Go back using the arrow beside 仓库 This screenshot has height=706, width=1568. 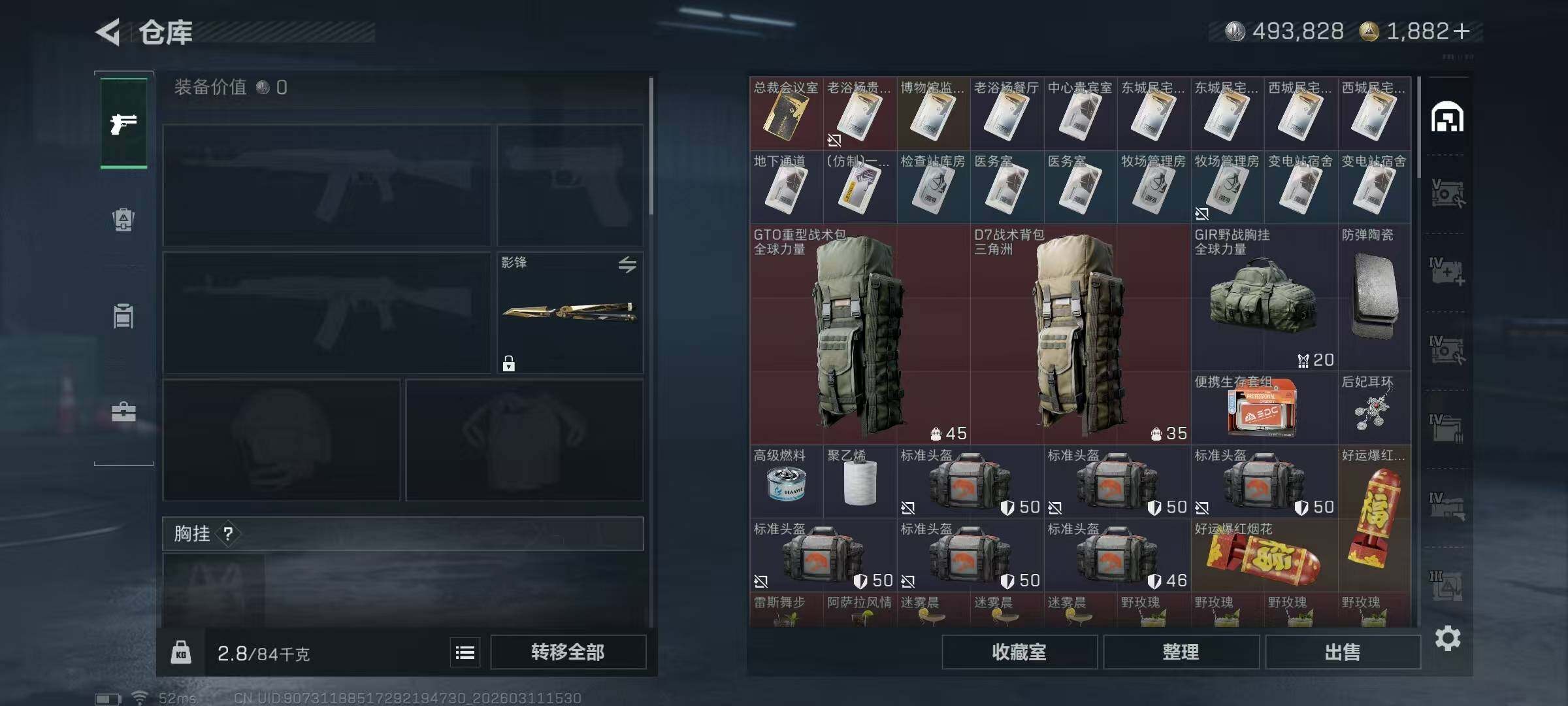click(x=108, y=32)
